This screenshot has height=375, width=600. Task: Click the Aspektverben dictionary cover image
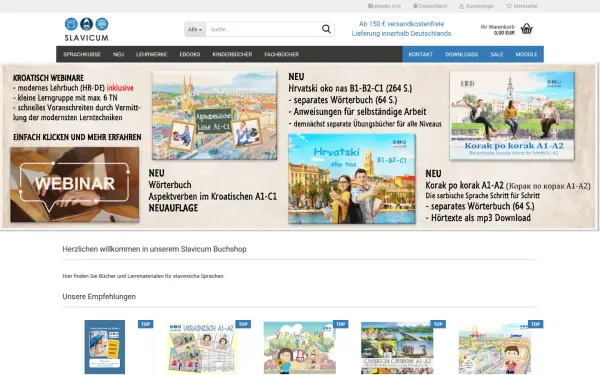coord(214,116)
